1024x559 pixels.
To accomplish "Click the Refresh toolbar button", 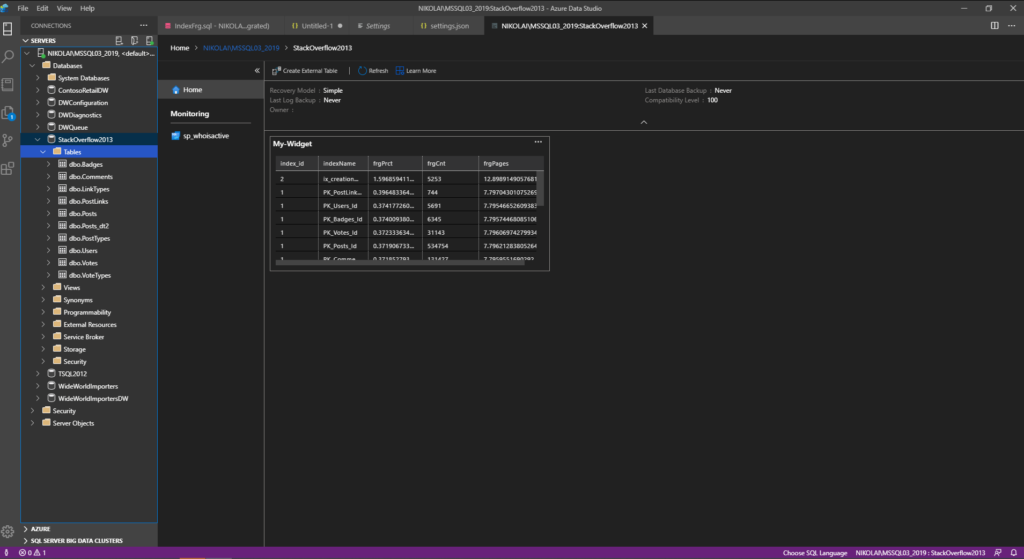I will pyautogui.click(x=373, y=71).
